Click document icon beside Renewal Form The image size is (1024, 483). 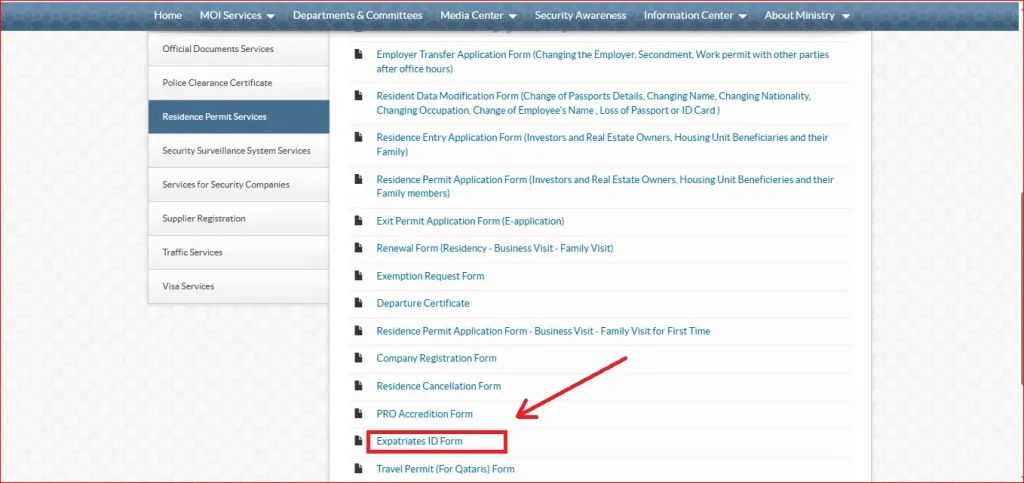(x=358, y=249)
